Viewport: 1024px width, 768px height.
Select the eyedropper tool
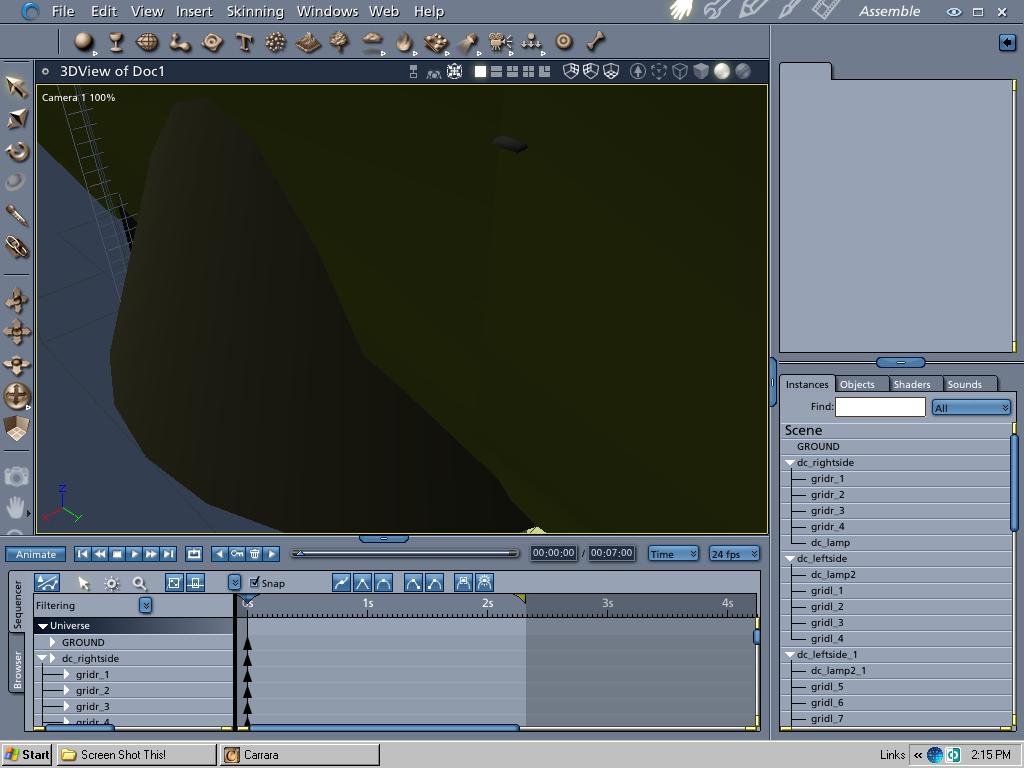pyautogui.click(x=16, y=215)
